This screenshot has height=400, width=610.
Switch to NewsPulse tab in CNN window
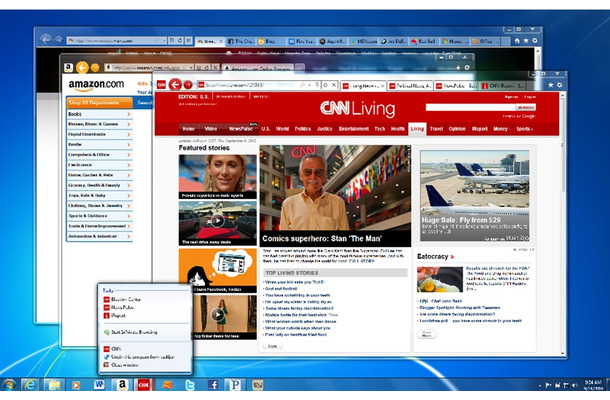coord(456,86)
